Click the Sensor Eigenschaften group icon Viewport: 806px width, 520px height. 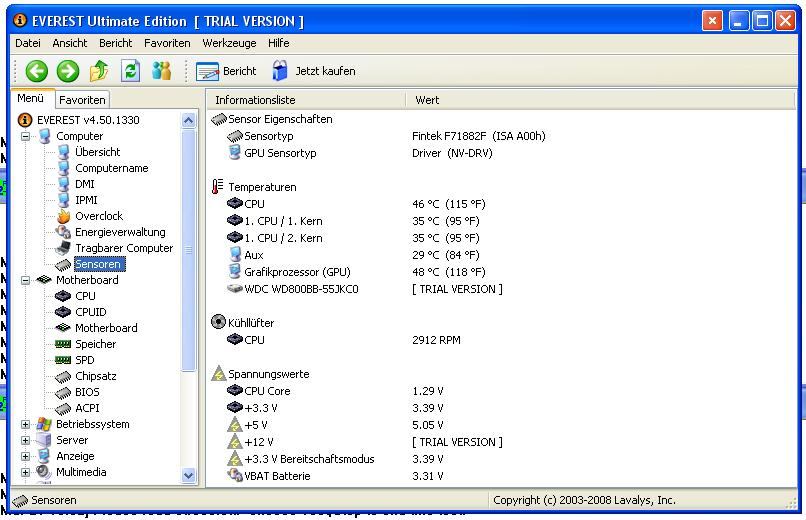click(219, 119)
